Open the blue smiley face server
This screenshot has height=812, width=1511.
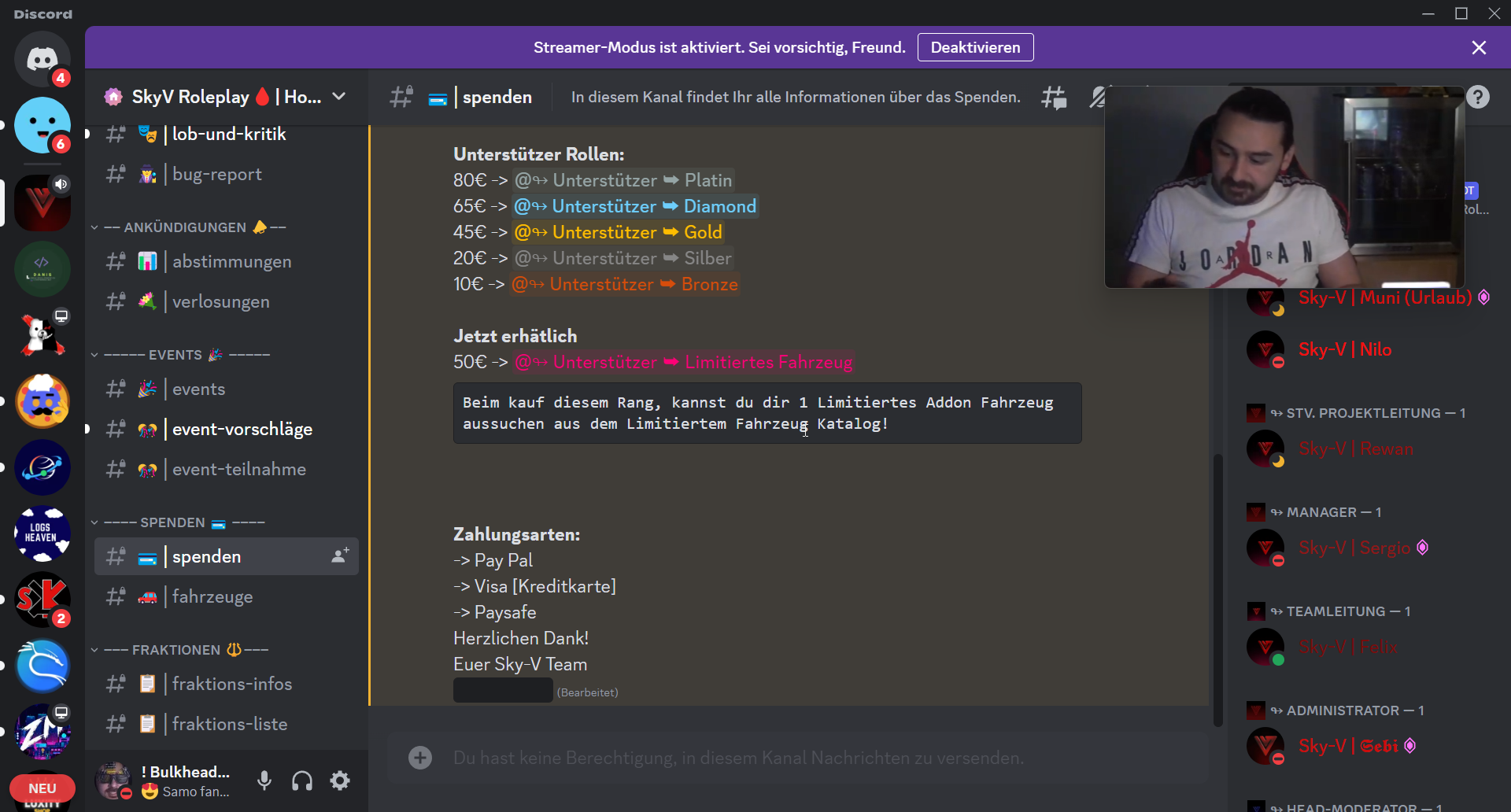coord(42,125)
